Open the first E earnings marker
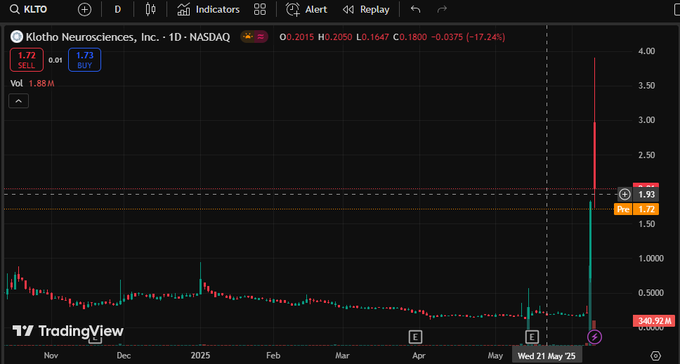This screenshot has height=364, width=680. pos(415,337)
